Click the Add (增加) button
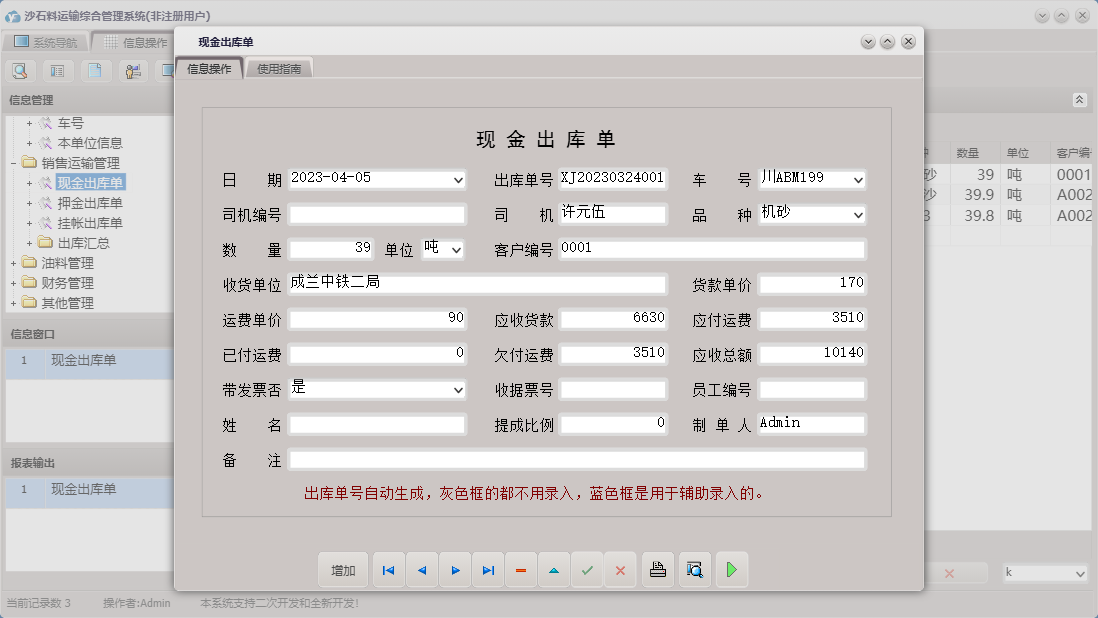 (x=343, y=569)
